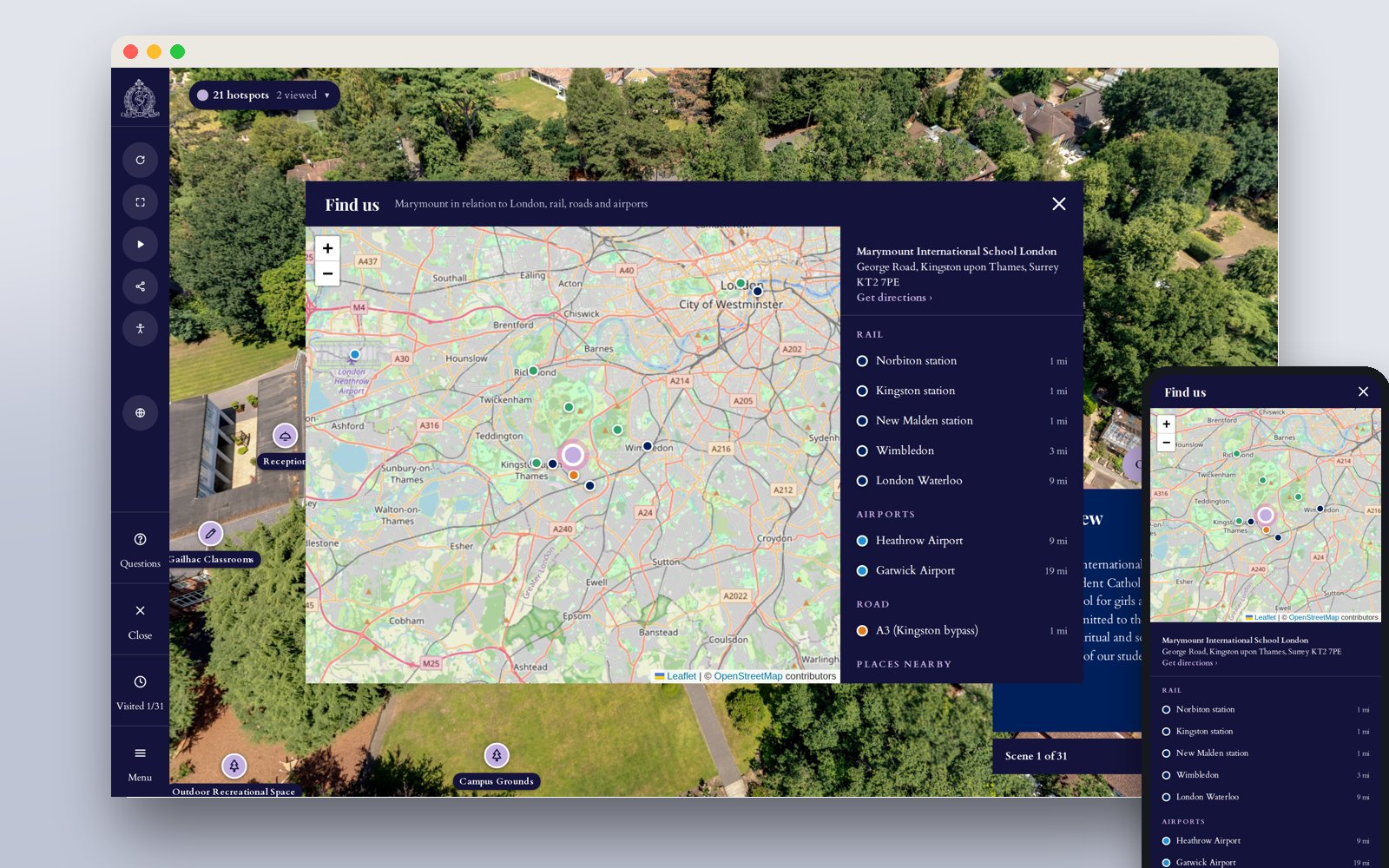This screenshot has width=1389, height=868.
Task: Start the autoplay tour play button
Action: 140,245
